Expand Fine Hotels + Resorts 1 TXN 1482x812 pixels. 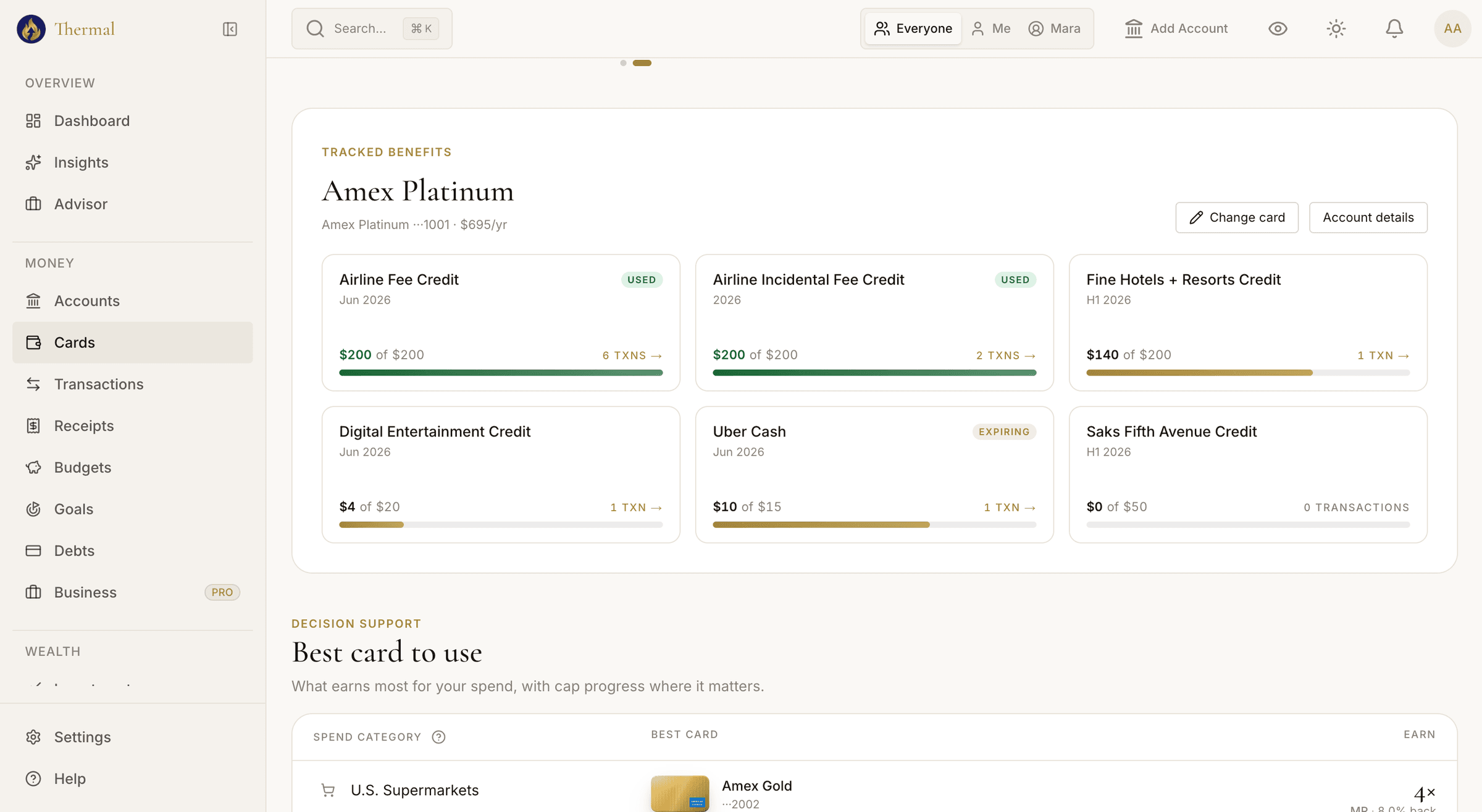pos(1383,355)
